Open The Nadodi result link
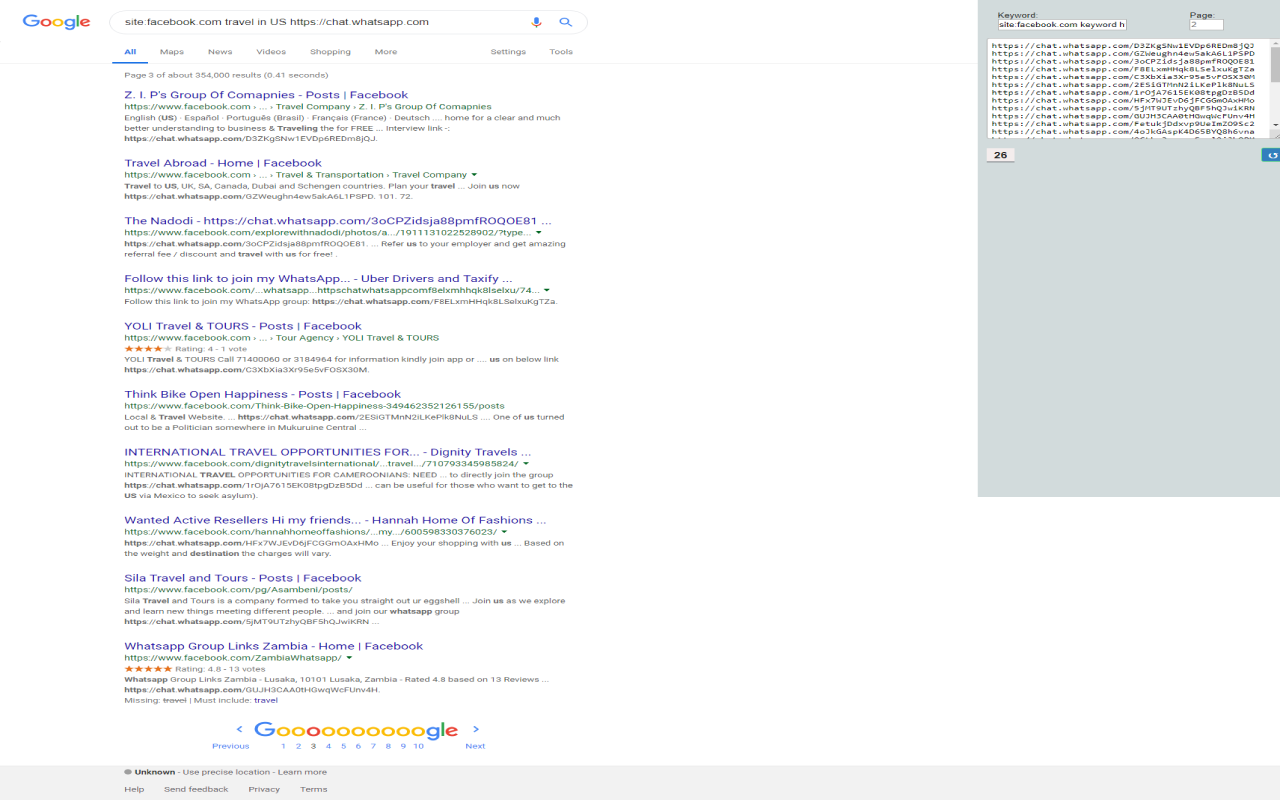 (337, 221)
